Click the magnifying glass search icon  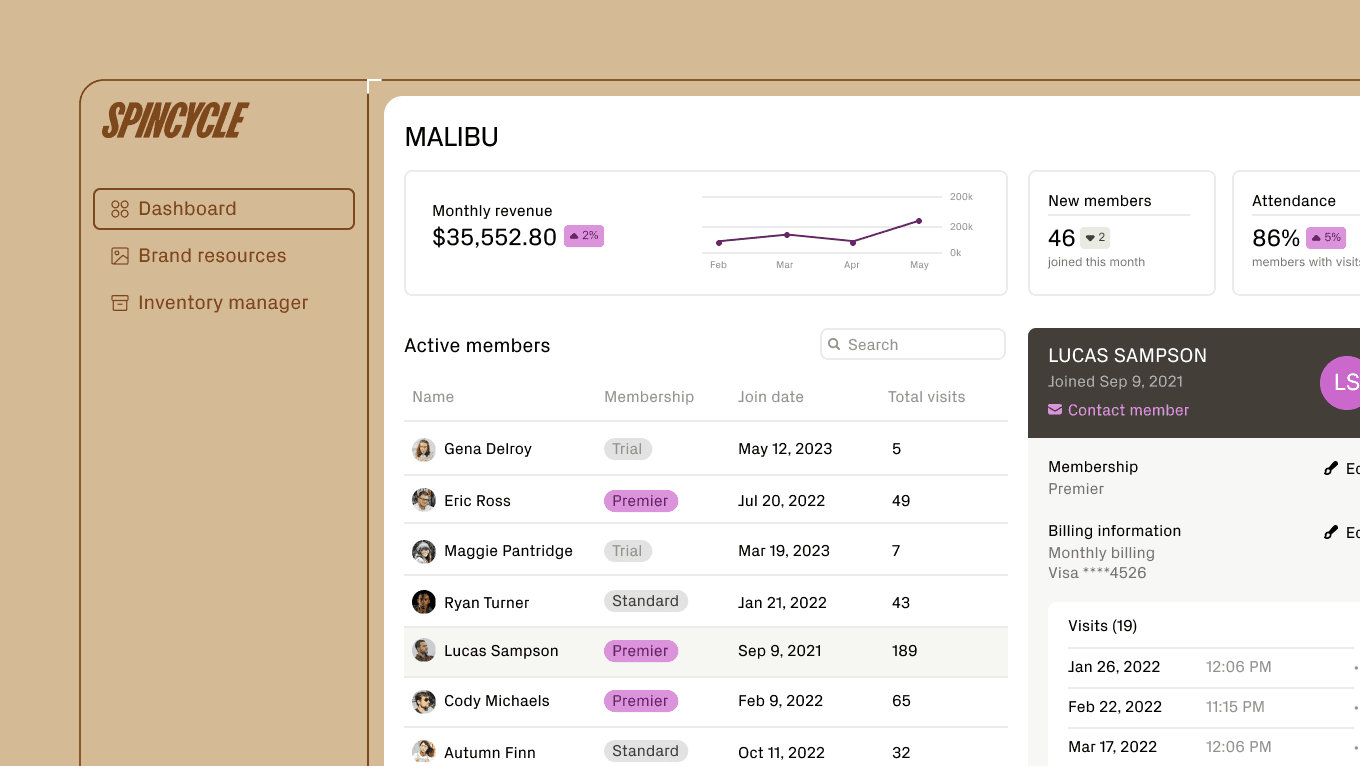click(x=834, y=344)
